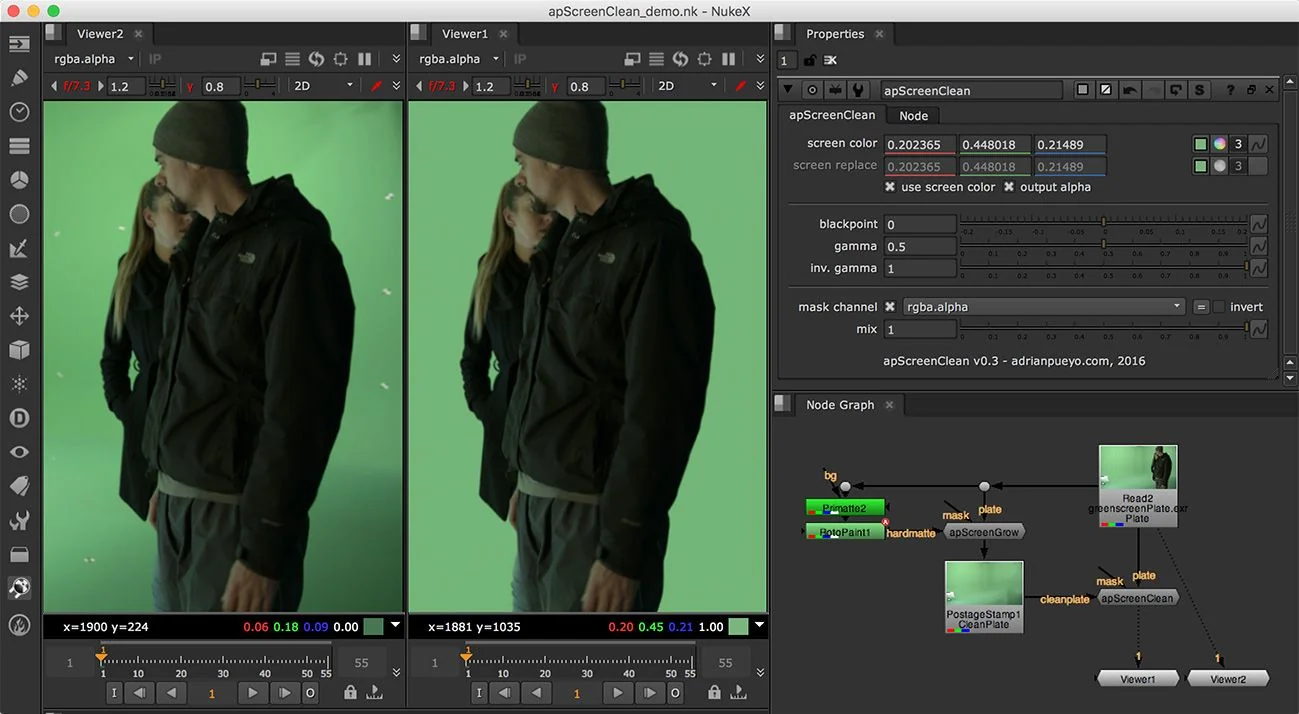Click the help question mark in Properties
Viewport: 1299px width, 714px height.
(x=1230, y=90)
